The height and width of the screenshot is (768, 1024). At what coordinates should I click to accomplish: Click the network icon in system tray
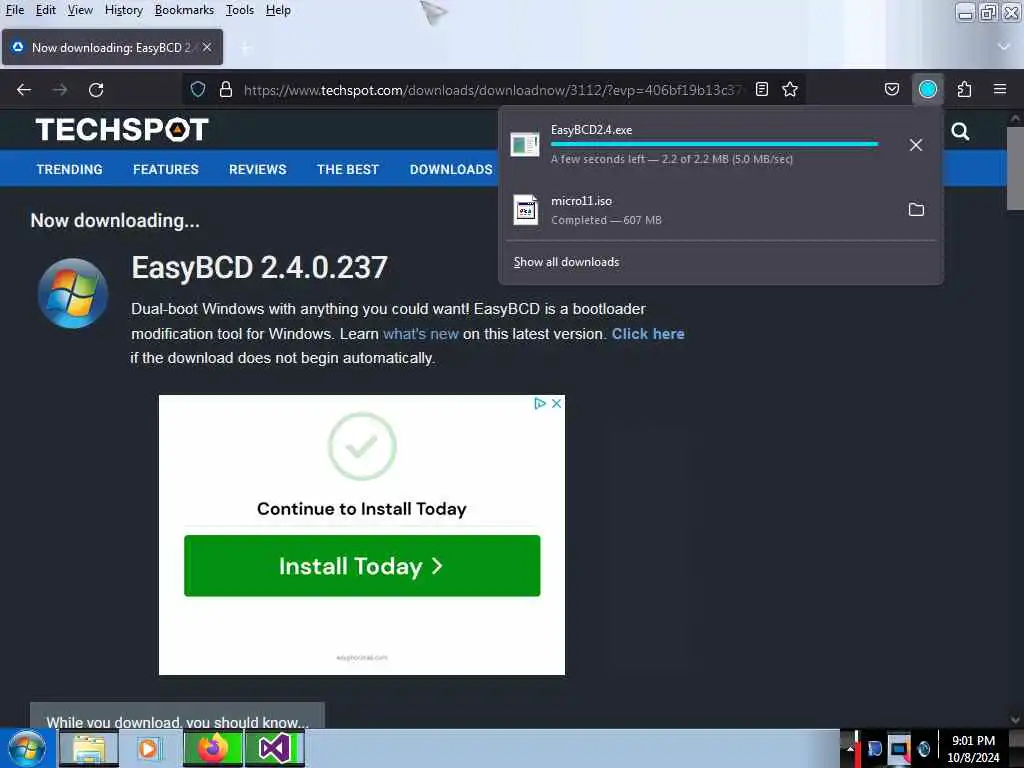click(x=899, y=748)
